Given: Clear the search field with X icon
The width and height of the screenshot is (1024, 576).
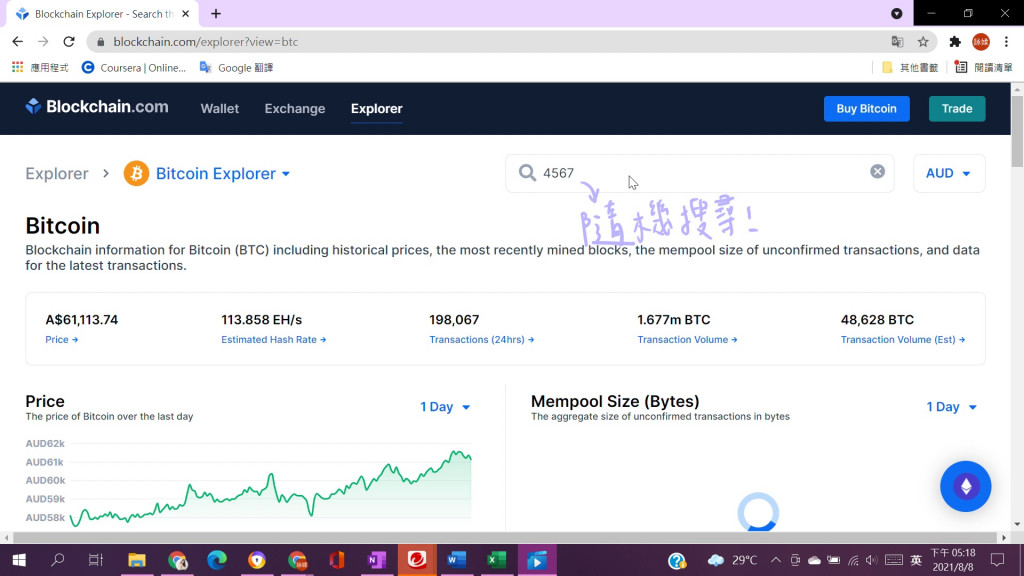Looking at the screenshot, I should (877, 171).
